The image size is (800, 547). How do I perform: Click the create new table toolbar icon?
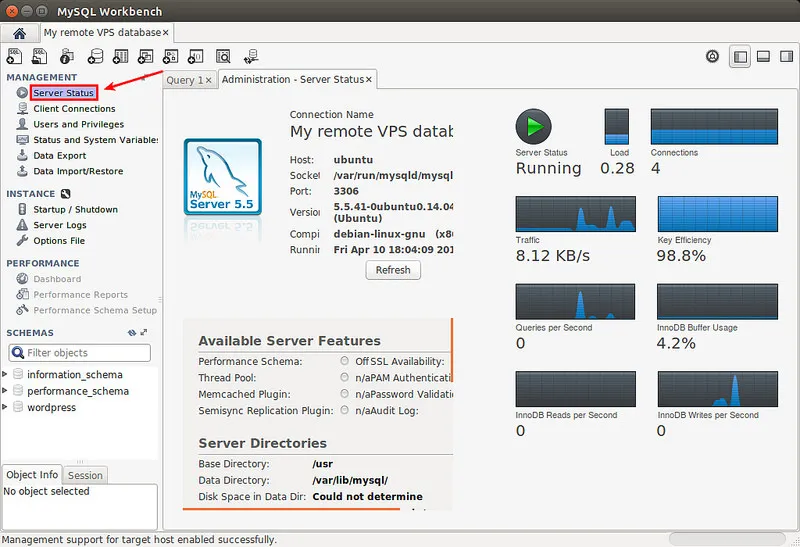121,56
